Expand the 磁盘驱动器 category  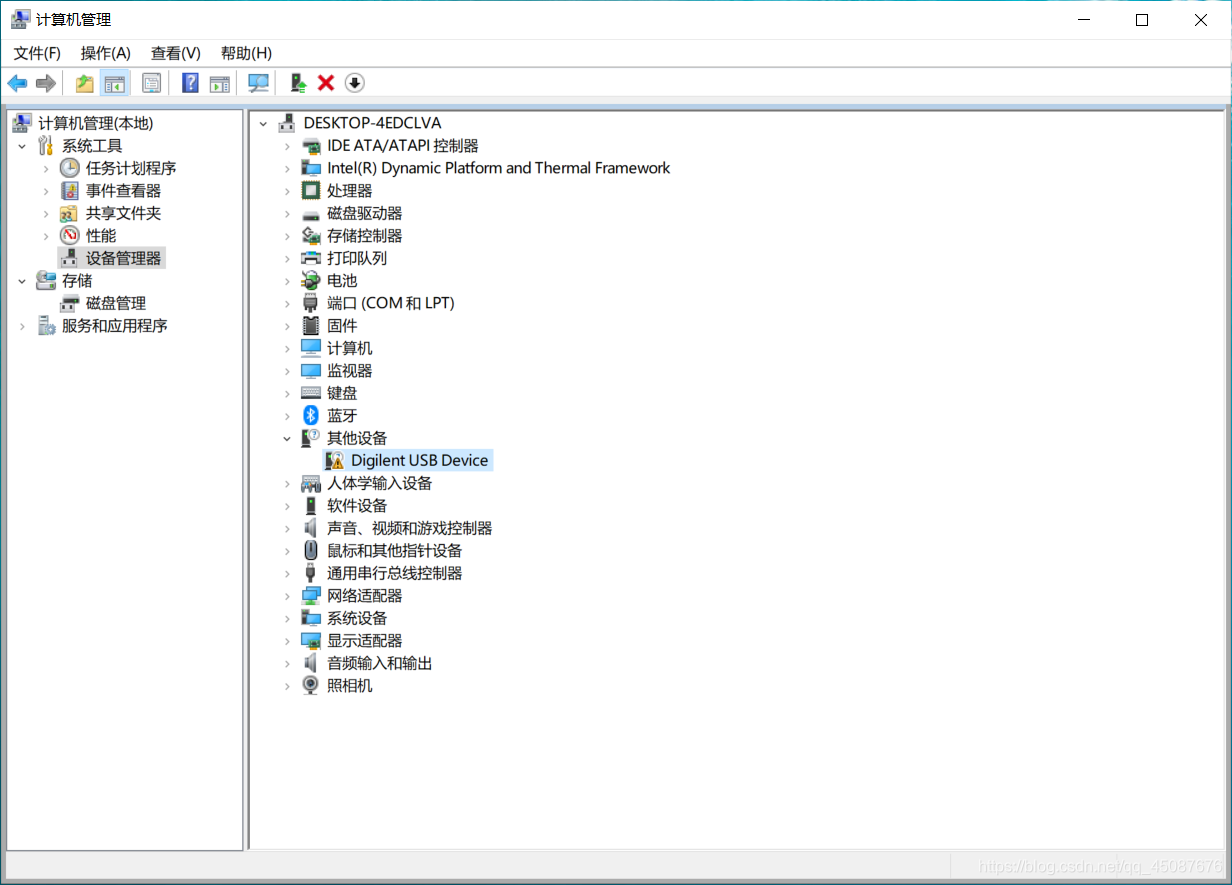point(287,213)
